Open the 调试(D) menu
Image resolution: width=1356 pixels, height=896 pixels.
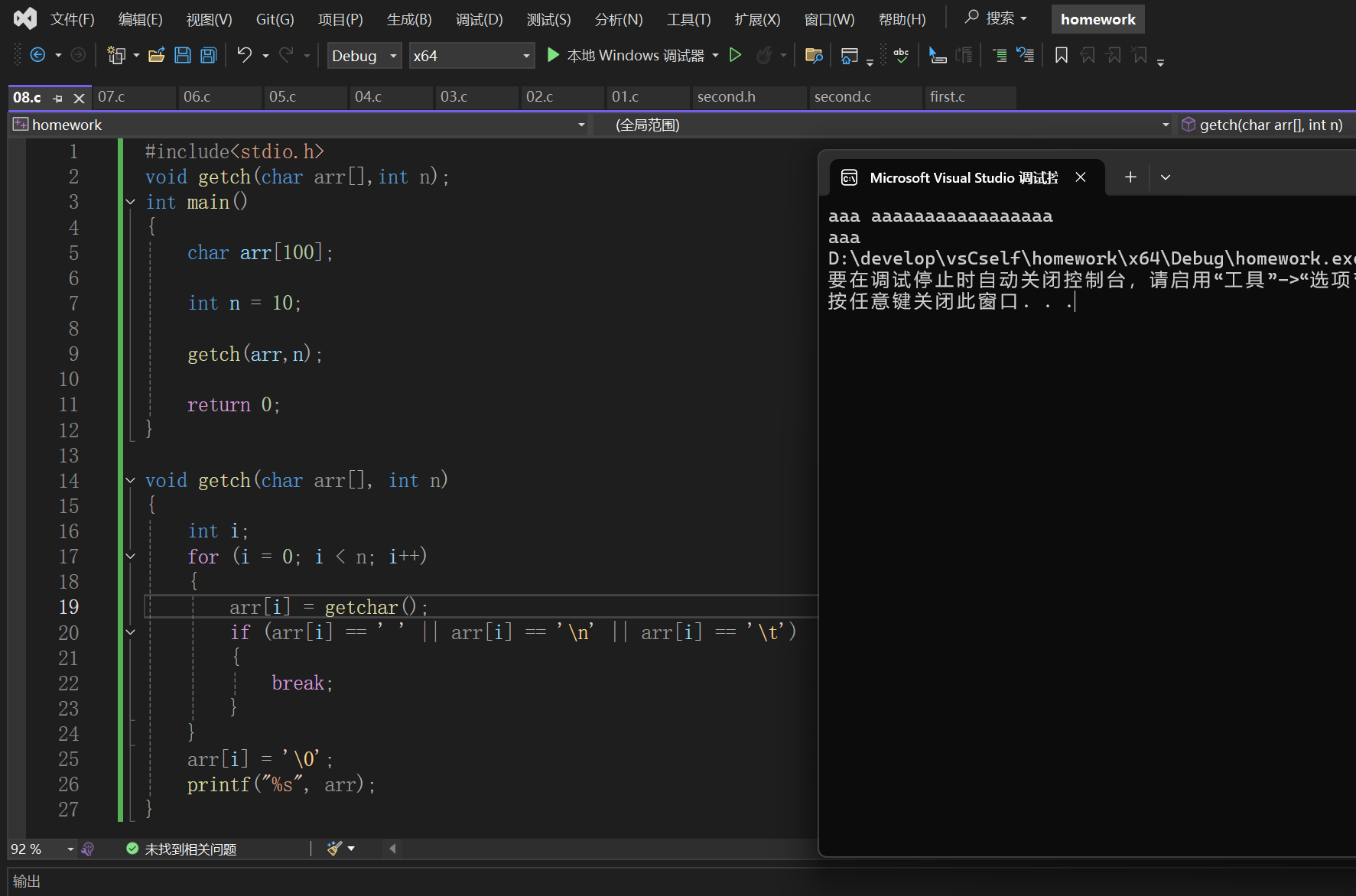[x=479, y=19]
